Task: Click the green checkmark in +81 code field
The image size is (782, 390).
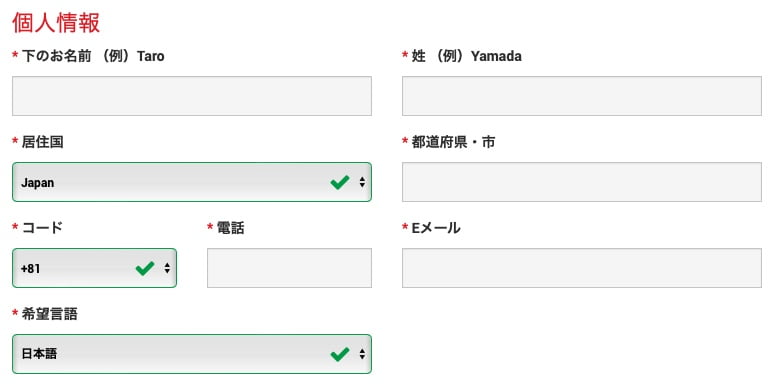Action: click(145, 268)
